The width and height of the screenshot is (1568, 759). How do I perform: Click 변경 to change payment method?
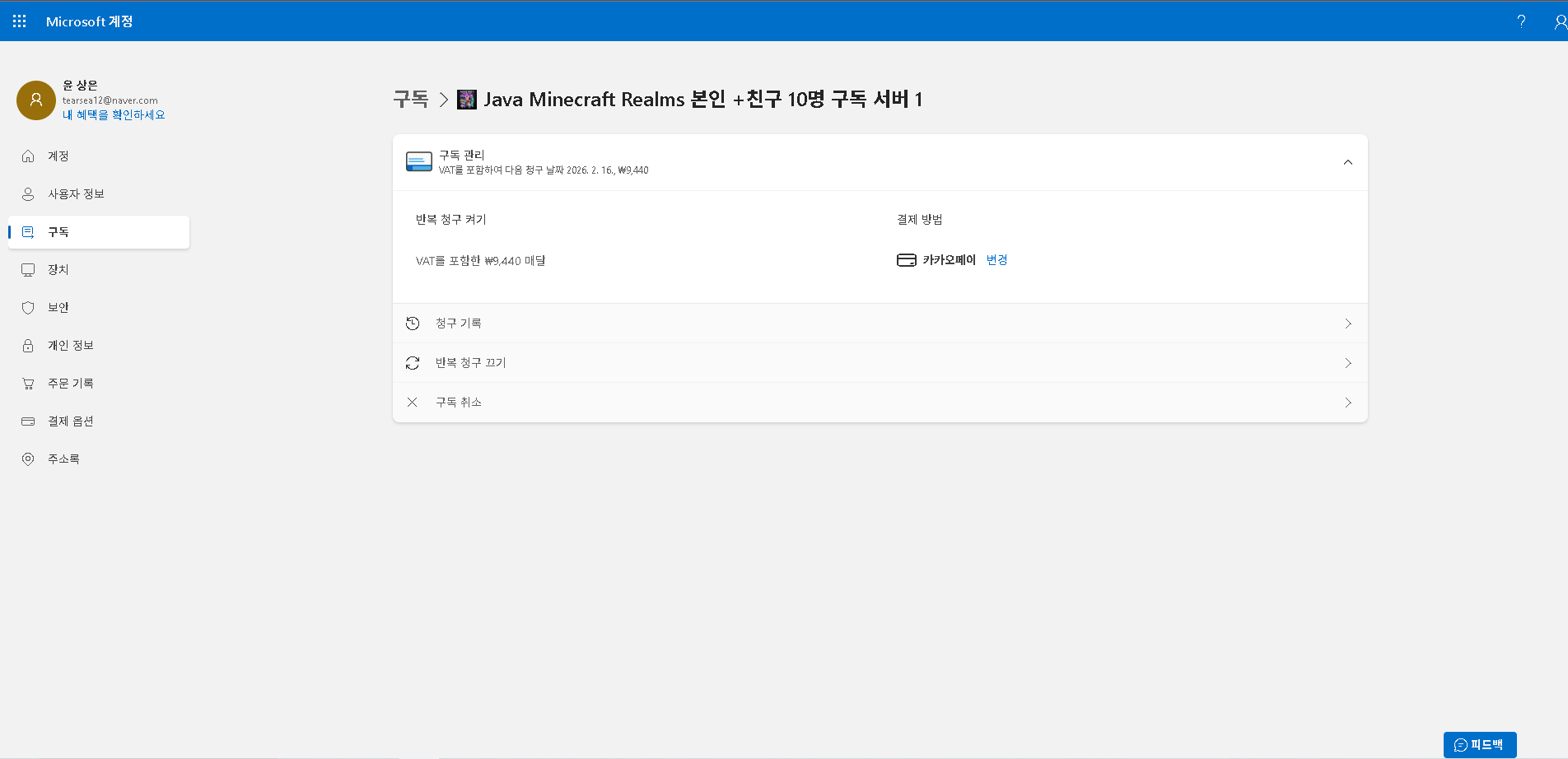coord(996,260)
